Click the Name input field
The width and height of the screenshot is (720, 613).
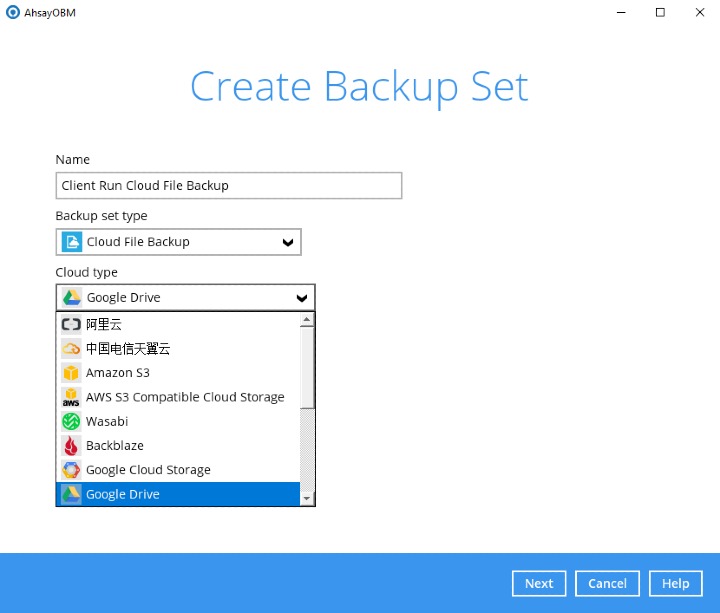(x=229, y=186)
